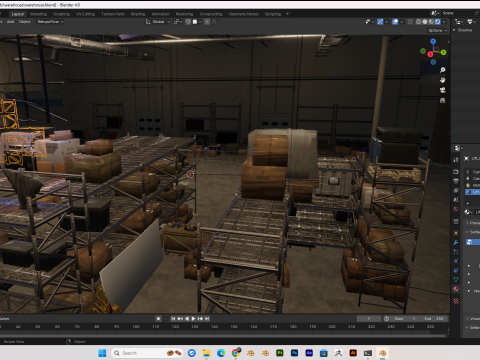Open the Object Constraints properties tab
The width and height of the screenshot is (480, 360).
pyautogui.click(x=456, y=270)
